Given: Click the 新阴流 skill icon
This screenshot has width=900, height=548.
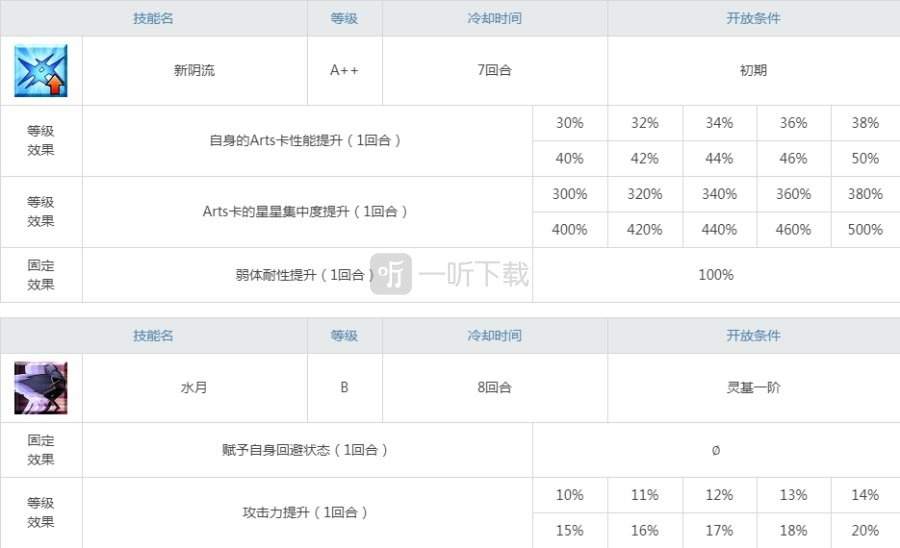Looking at the screenshot, I should click(x=41, y=71).
